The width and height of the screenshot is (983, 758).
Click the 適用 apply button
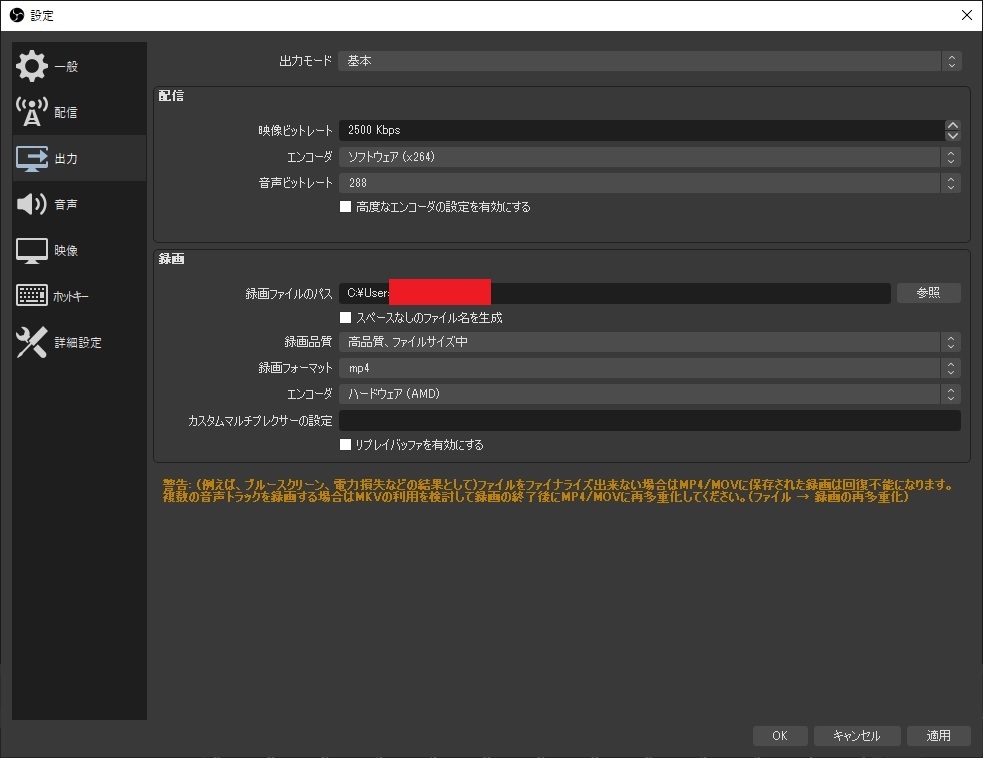[x=938, y=735]
